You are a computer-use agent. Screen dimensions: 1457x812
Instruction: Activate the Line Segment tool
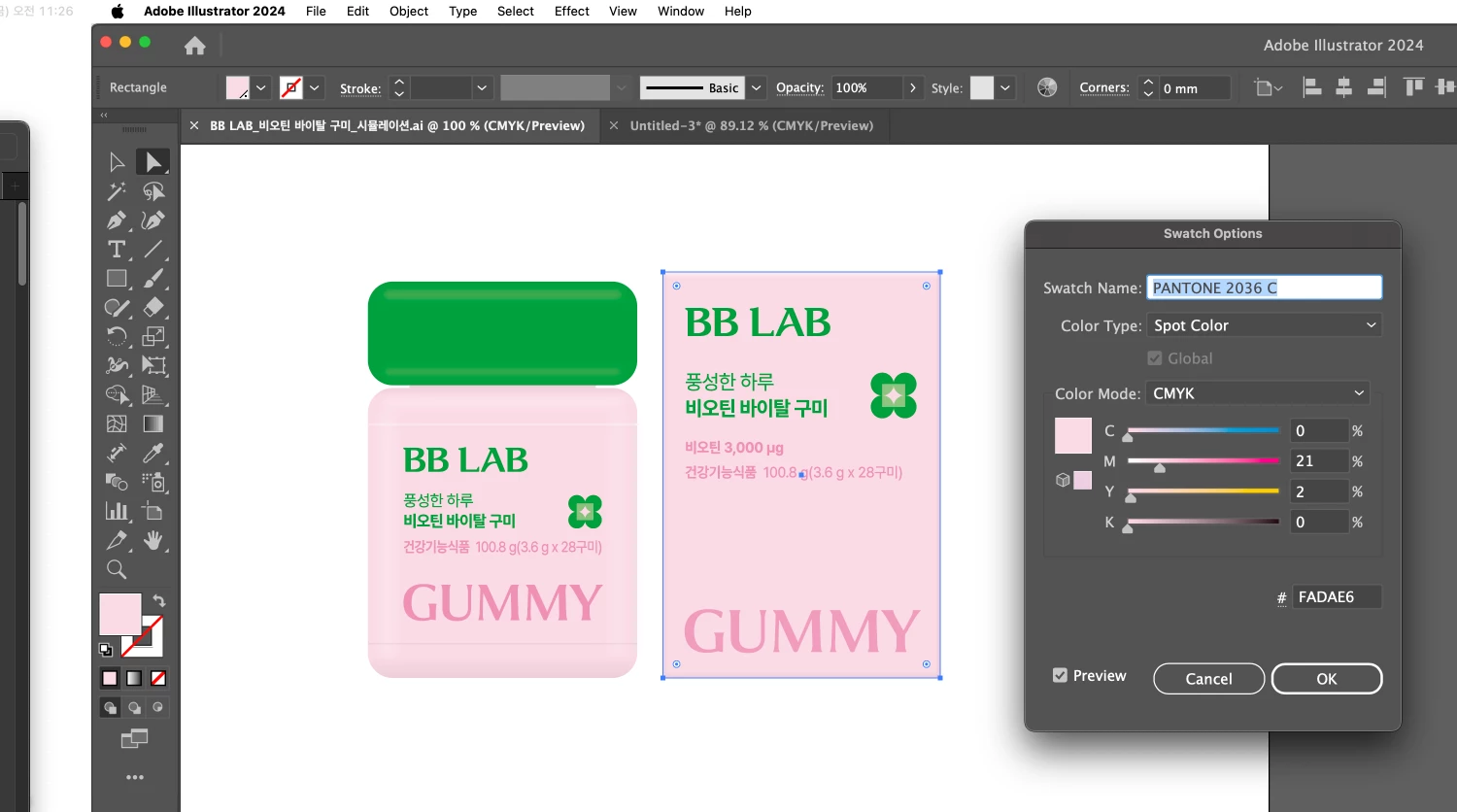[x=153, y=250]
